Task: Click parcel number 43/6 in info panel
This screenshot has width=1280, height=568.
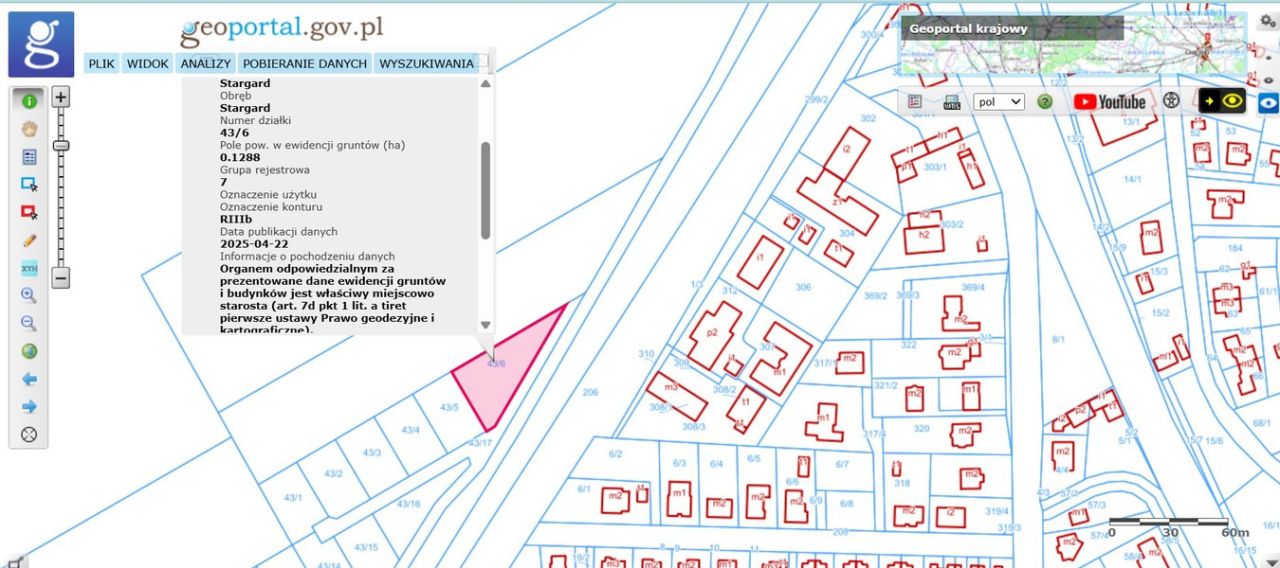Action: pyautogui.click(x=234, y=133)
